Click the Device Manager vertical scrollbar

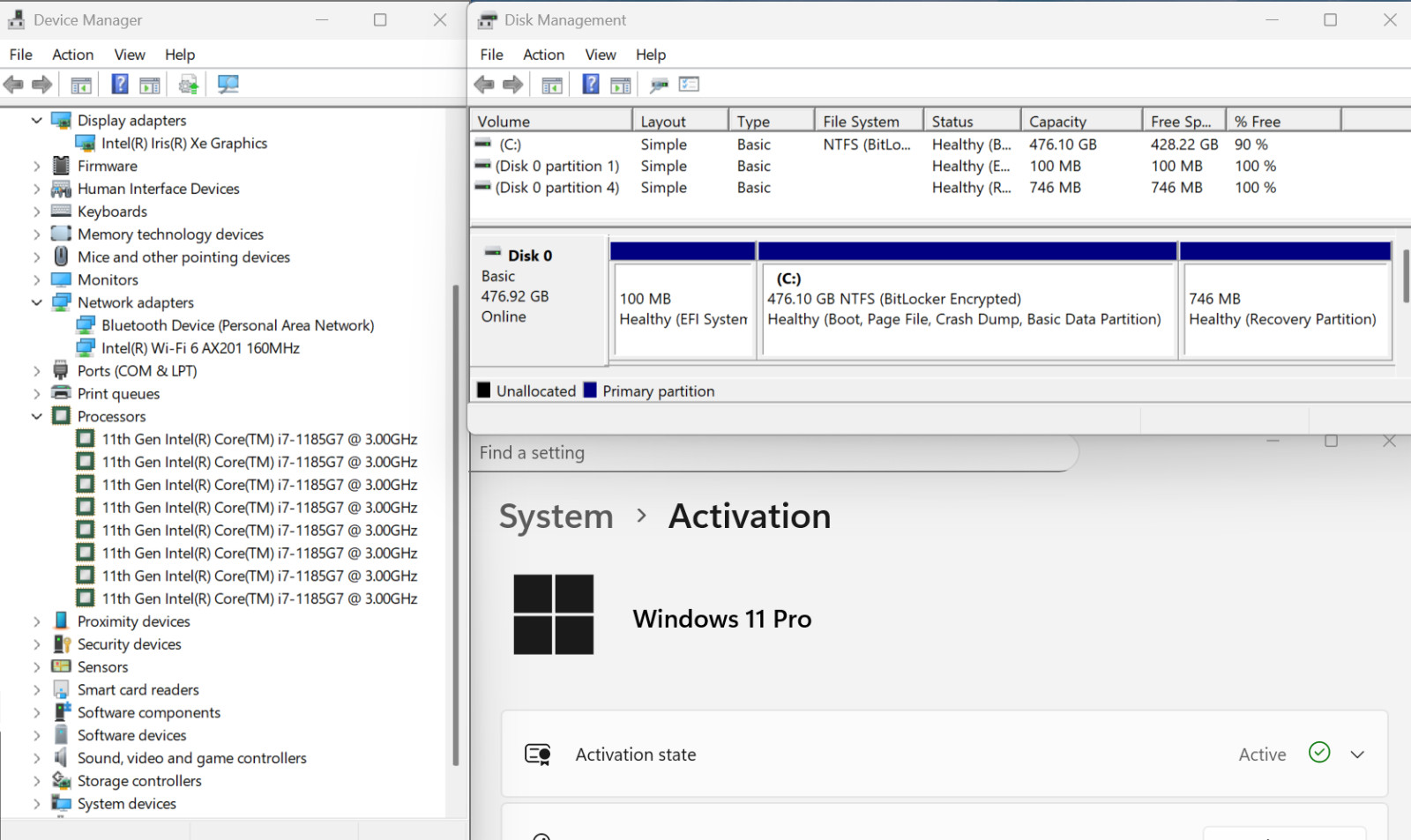pyautogui.click(x=456, y=524)
